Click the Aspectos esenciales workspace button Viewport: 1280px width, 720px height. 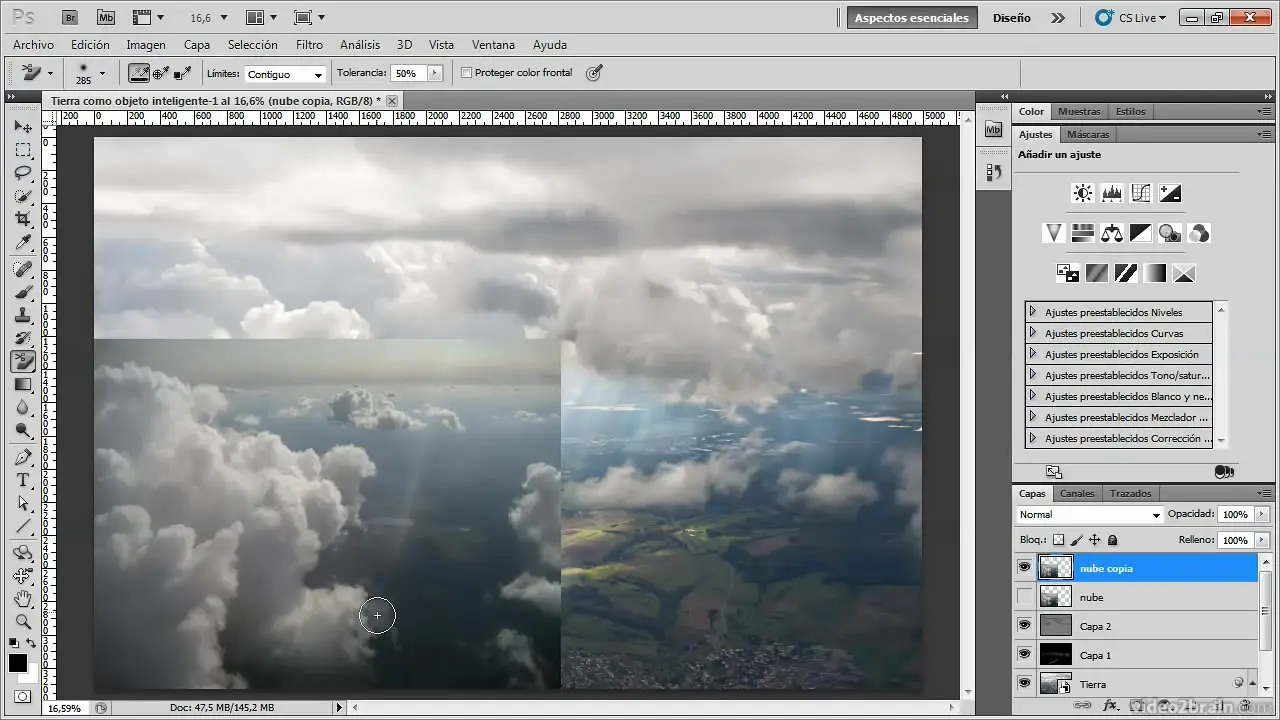pos(911,18)
